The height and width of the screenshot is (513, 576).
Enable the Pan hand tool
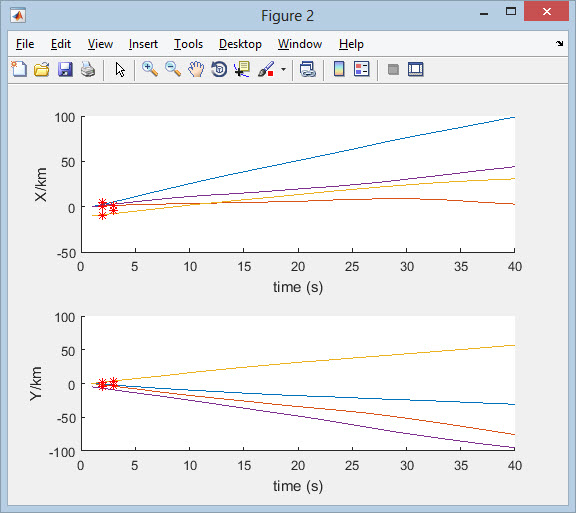point(196,69)
